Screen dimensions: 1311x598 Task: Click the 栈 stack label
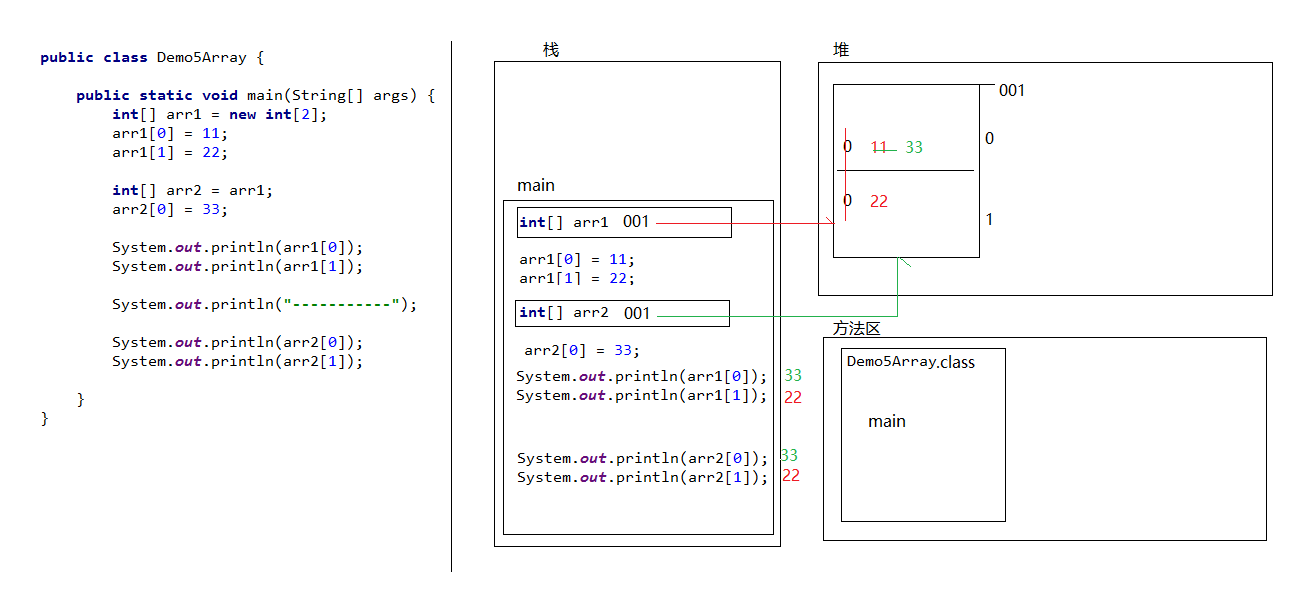click(x=551, y=50)
